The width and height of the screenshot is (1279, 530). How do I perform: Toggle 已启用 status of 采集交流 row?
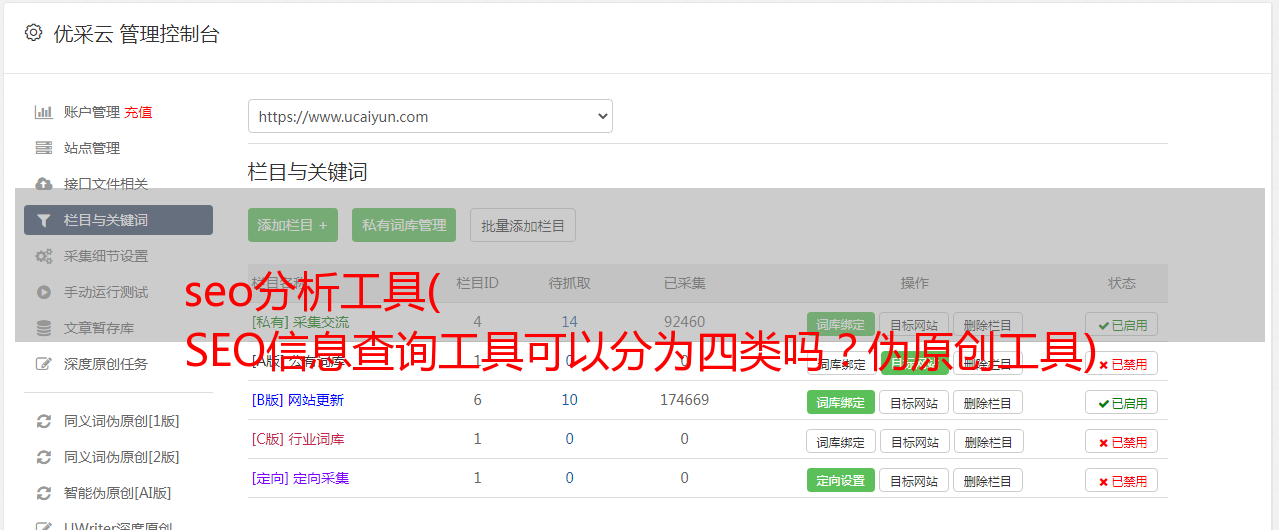[x=1122, y=325]
